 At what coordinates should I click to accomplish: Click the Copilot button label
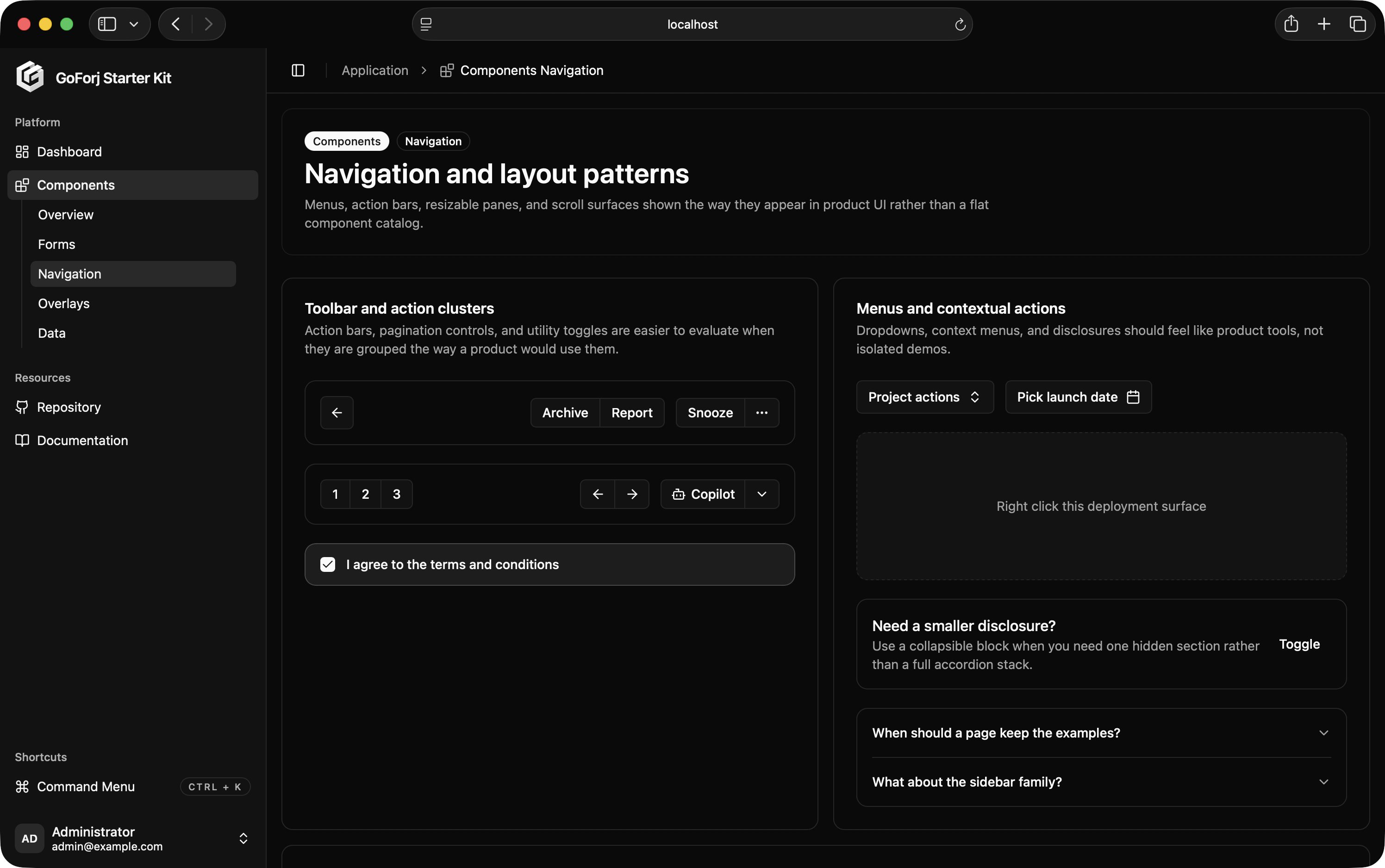[x=712, y=494]
